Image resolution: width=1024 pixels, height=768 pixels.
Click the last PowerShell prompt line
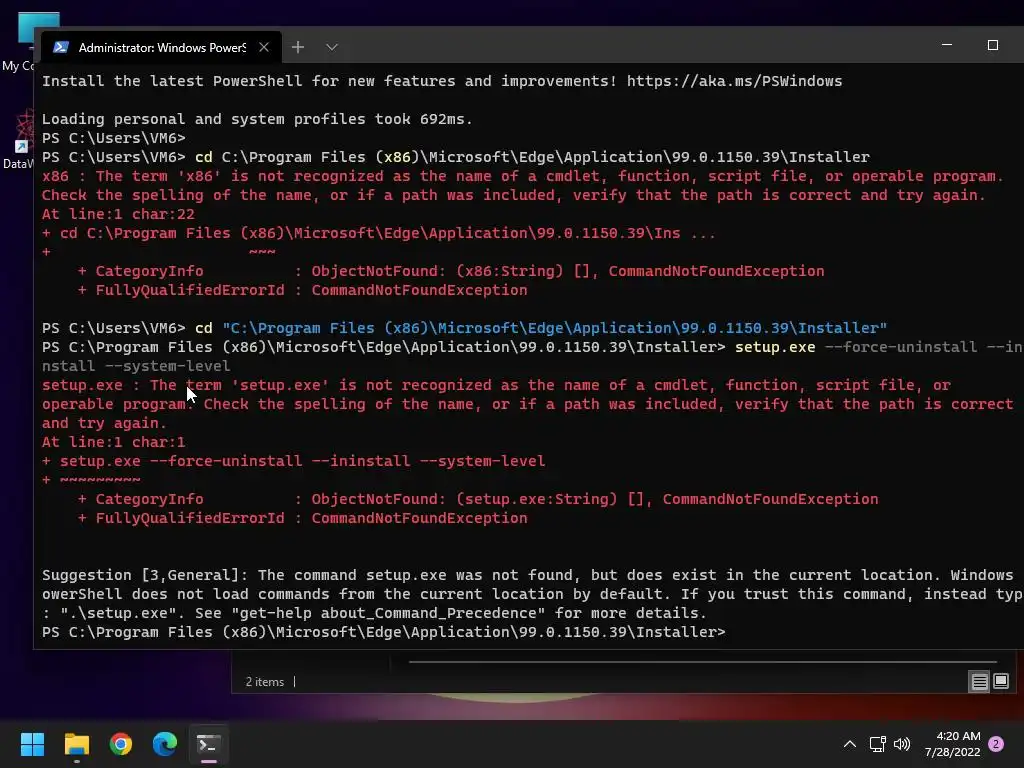pyautogui.click(x=383, y=632)
